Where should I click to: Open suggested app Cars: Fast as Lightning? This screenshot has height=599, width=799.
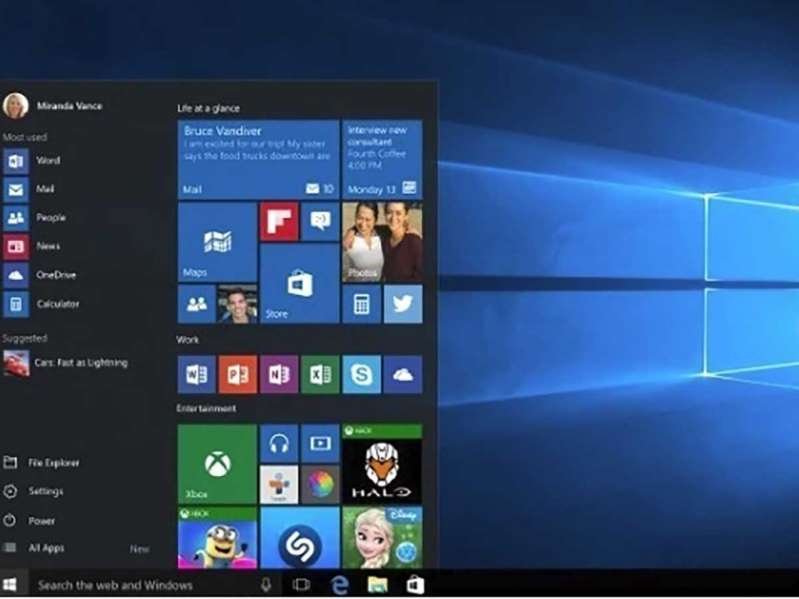click(65, 363)
